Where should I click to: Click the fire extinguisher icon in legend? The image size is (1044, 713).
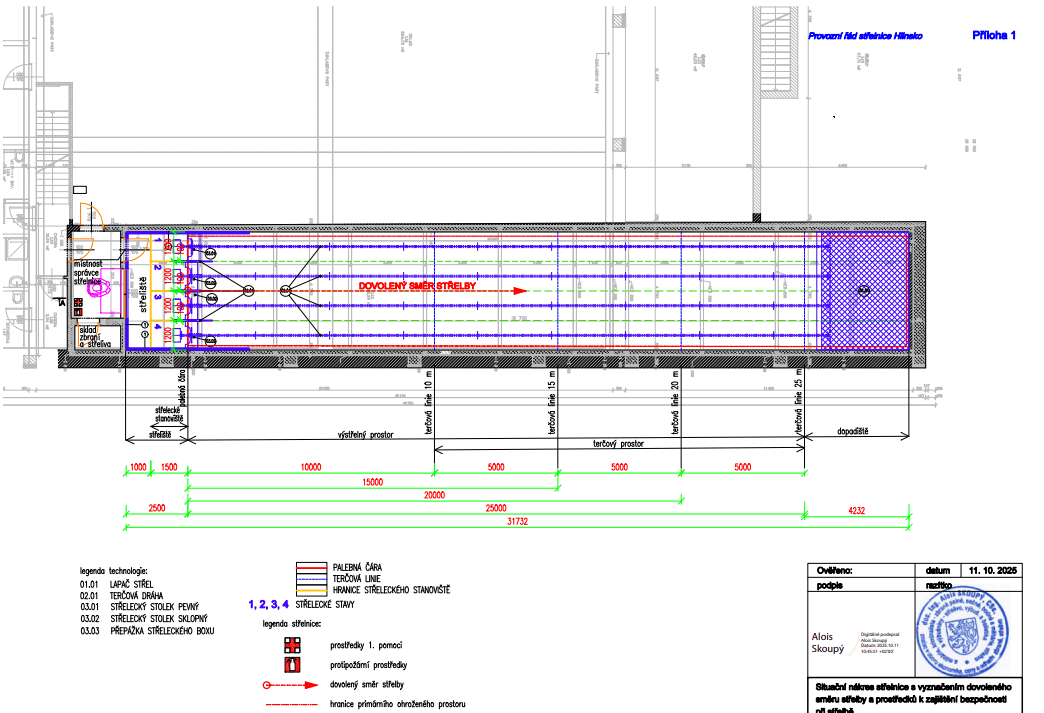pyautogui.click(x=293, y=663)
